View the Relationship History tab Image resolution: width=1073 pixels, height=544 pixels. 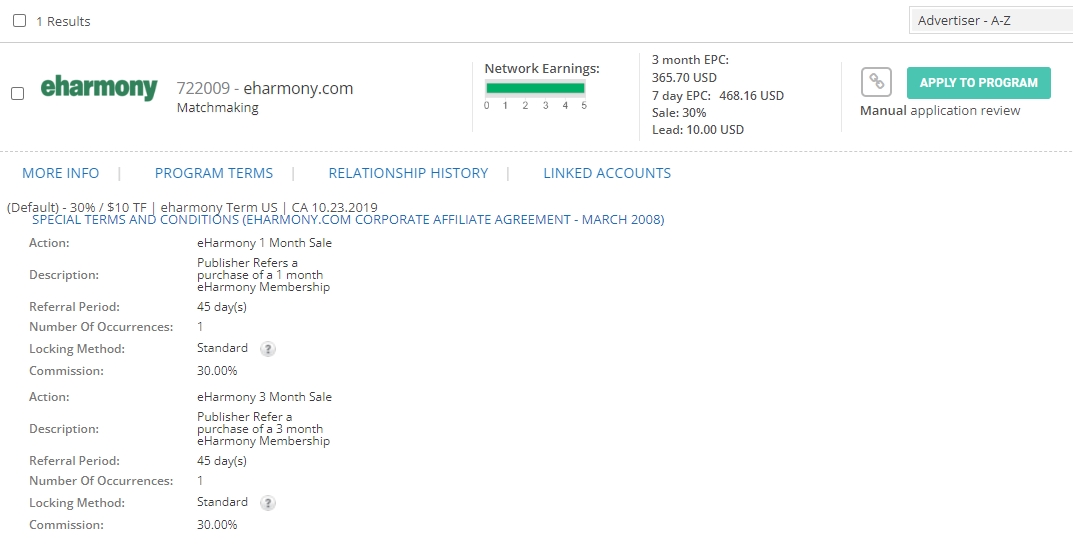click(408, 173)
